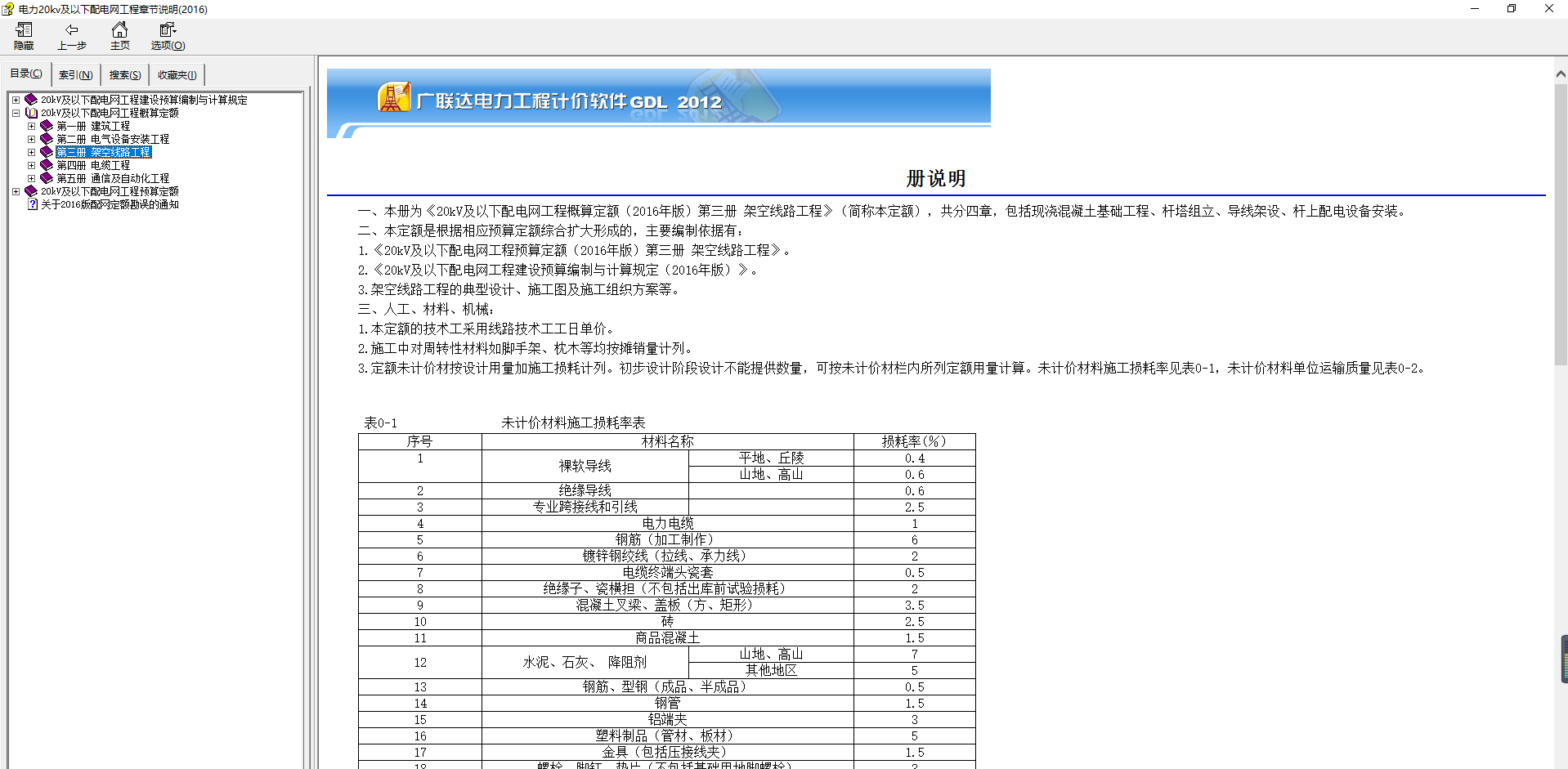Expand 第五册 通信及自动化工程 node
Image resolution: width=1568 pixels, height=769 pixels.
tap(31, 178)
